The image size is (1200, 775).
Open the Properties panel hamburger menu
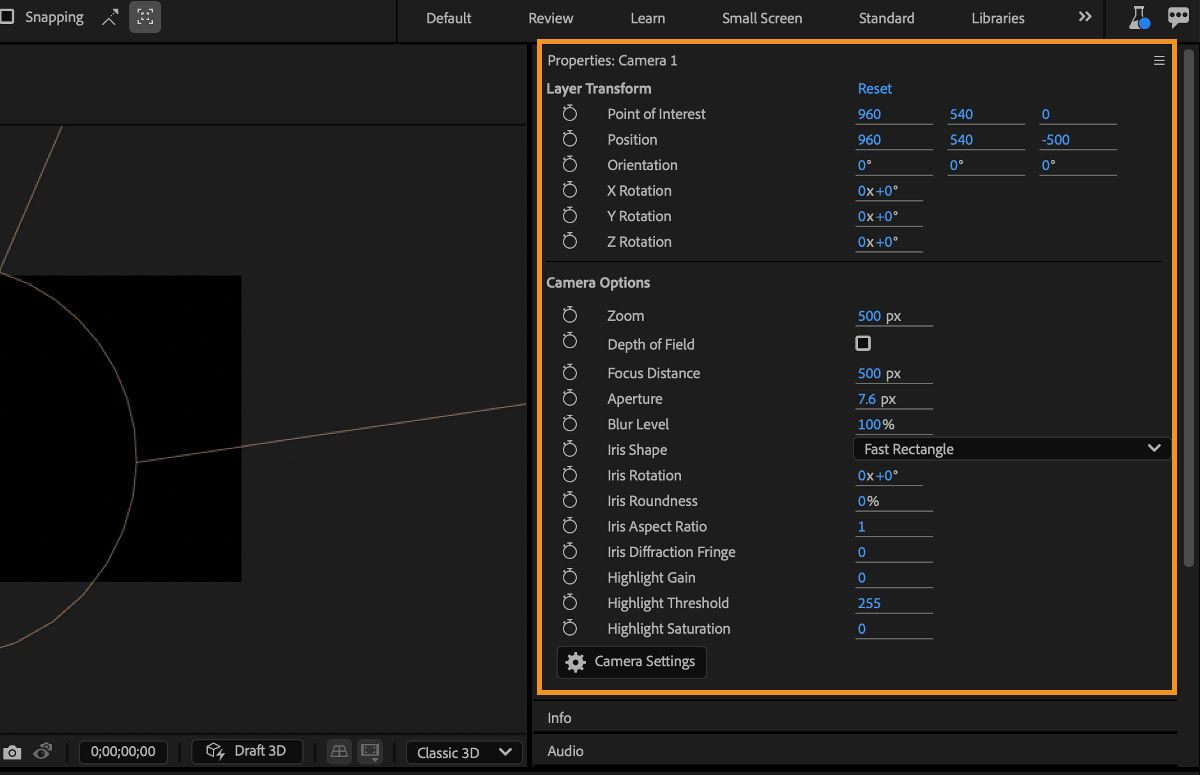[x=1158, y=60]
